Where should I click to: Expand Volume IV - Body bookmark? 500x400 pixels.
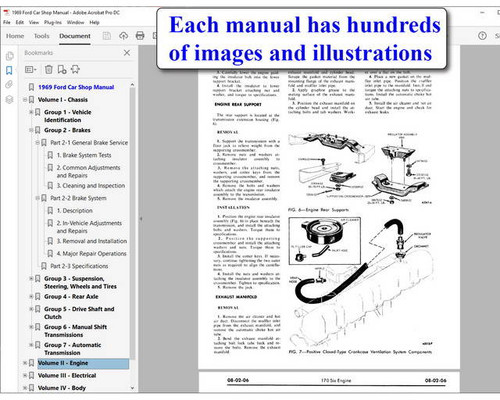point(25,388)
